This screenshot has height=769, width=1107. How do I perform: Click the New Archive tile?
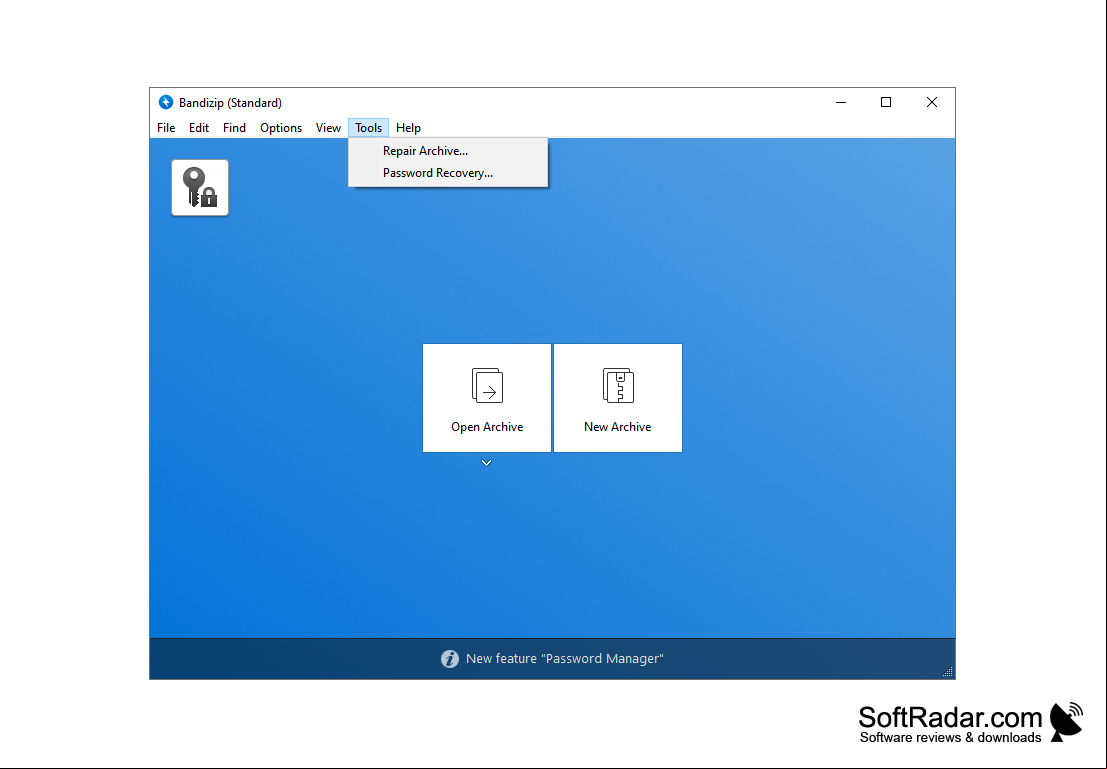[618, 398]
